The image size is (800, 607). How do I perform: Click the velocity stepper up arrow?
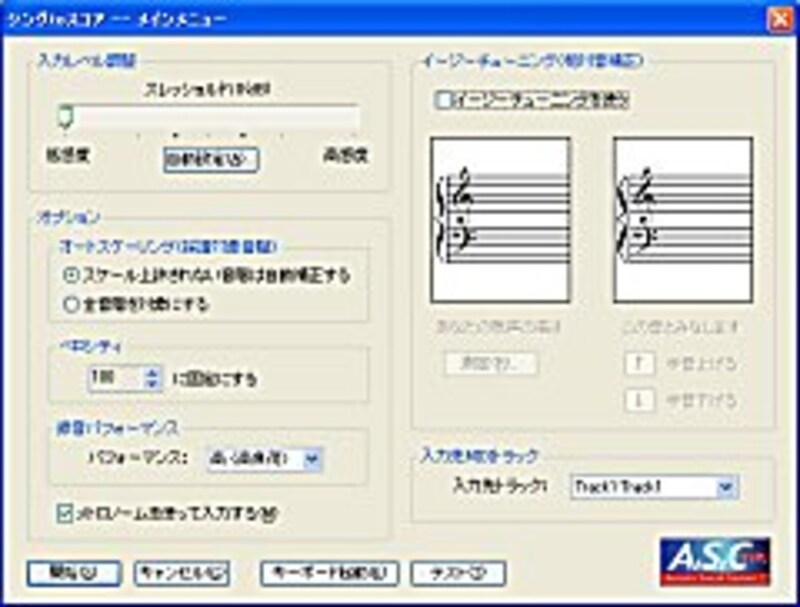pyautogui.click(x=152, y=372)
